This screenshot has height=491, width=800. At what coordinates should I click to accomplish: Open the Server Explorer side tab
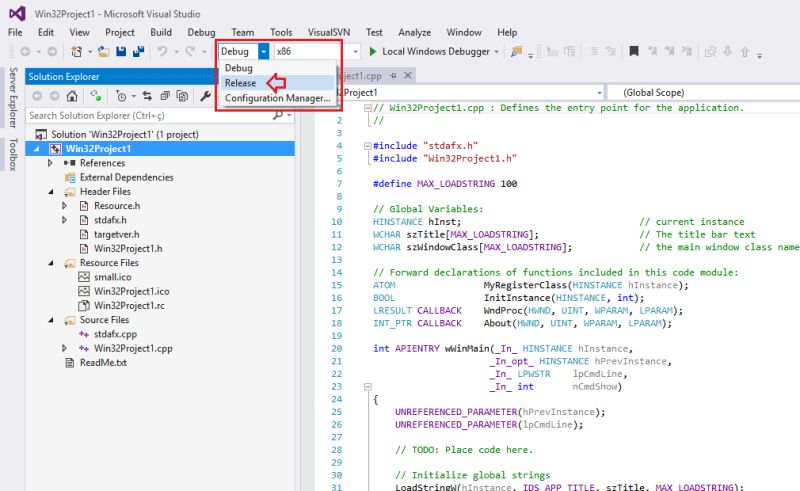pyautogui.click(x=13, y=97)
